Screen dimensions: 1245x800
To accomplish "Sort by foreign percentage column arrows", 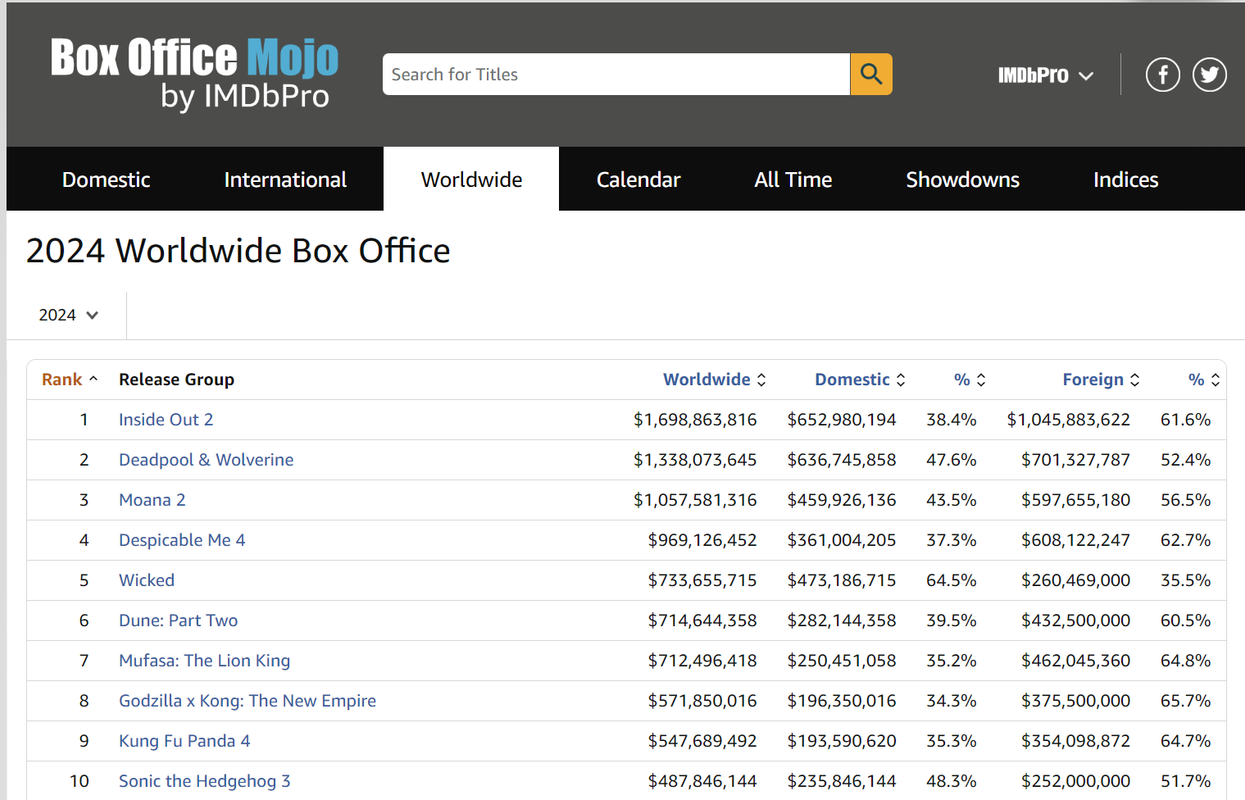I will point(1215,380).
